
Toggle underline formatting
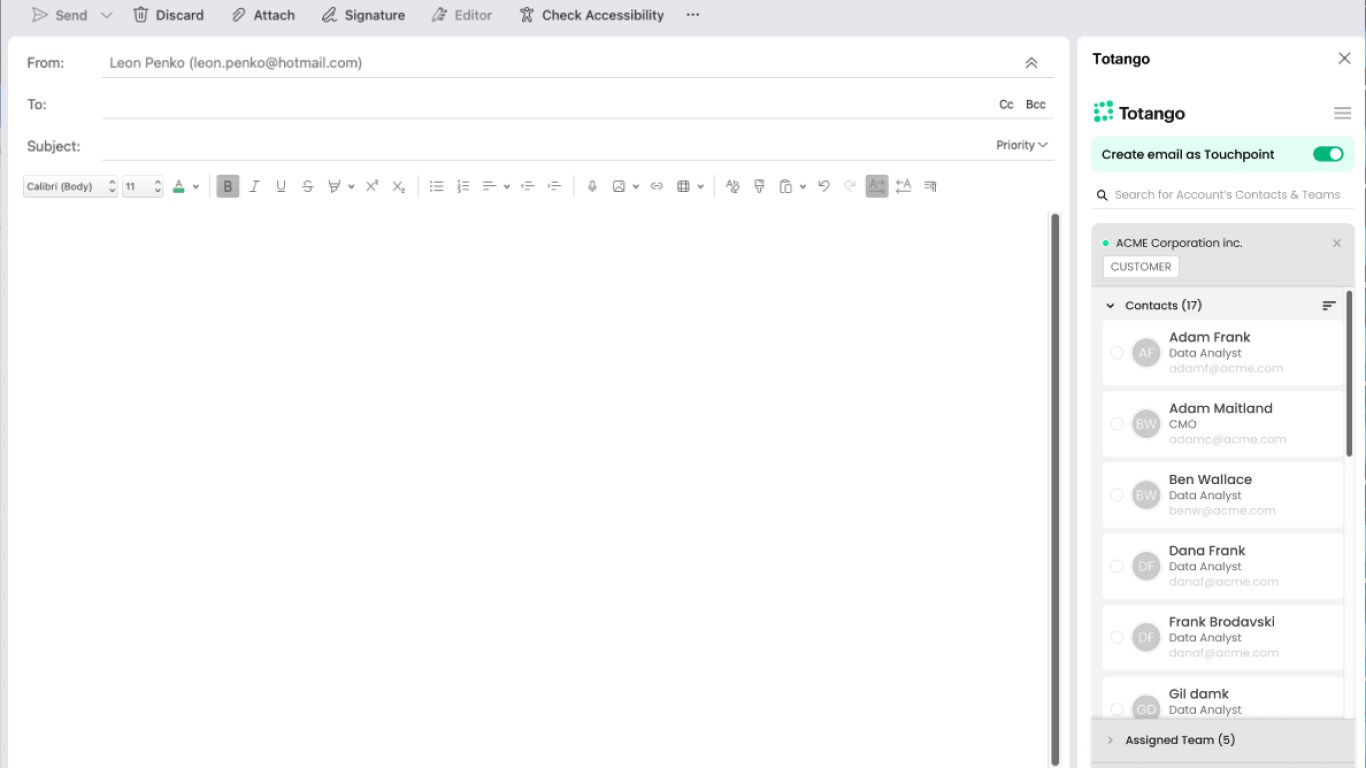pos(281,186)
